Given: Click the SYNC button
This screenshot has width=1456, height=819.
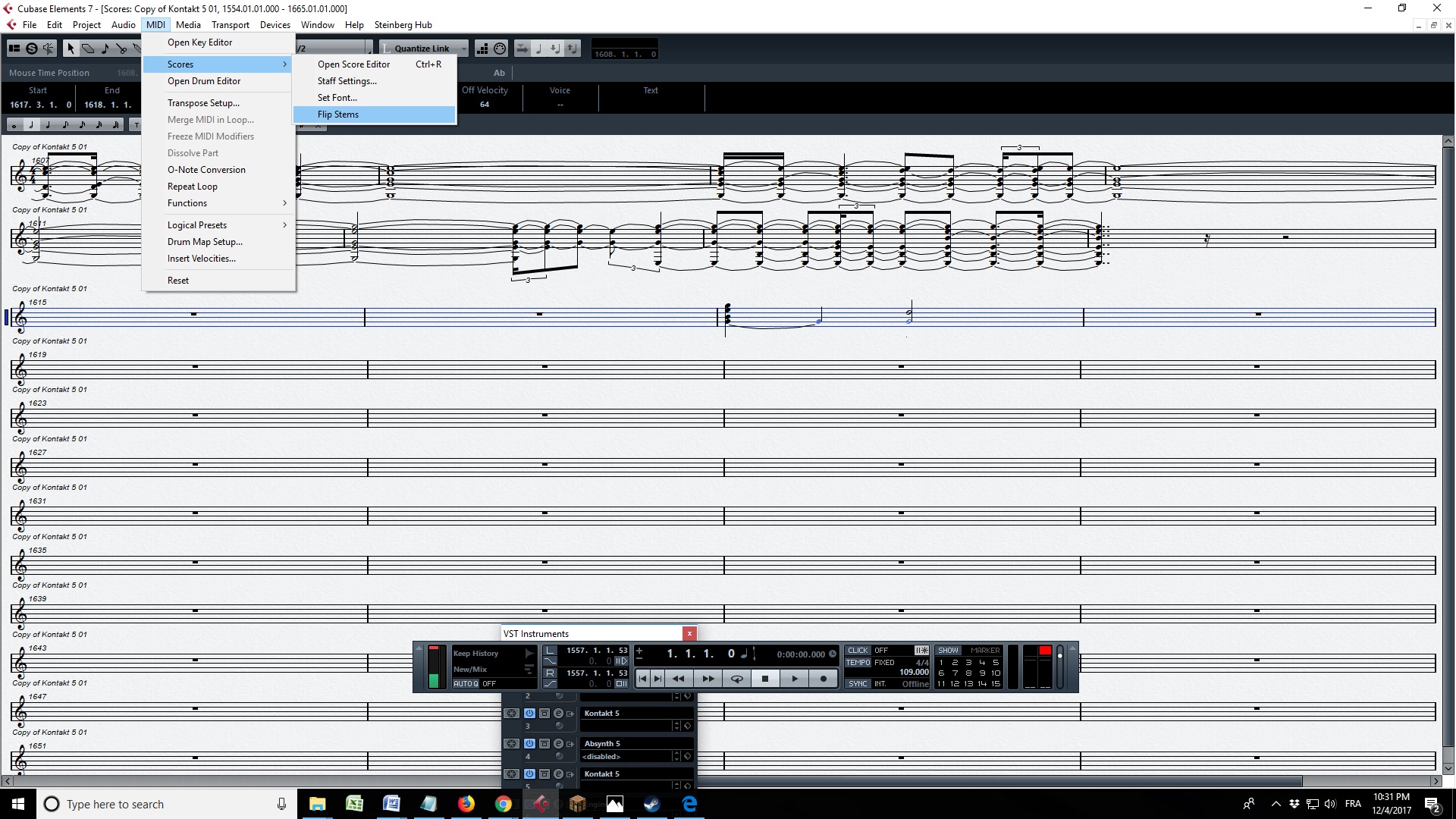Looking at the screenshot, I should (x=858, y=684).
